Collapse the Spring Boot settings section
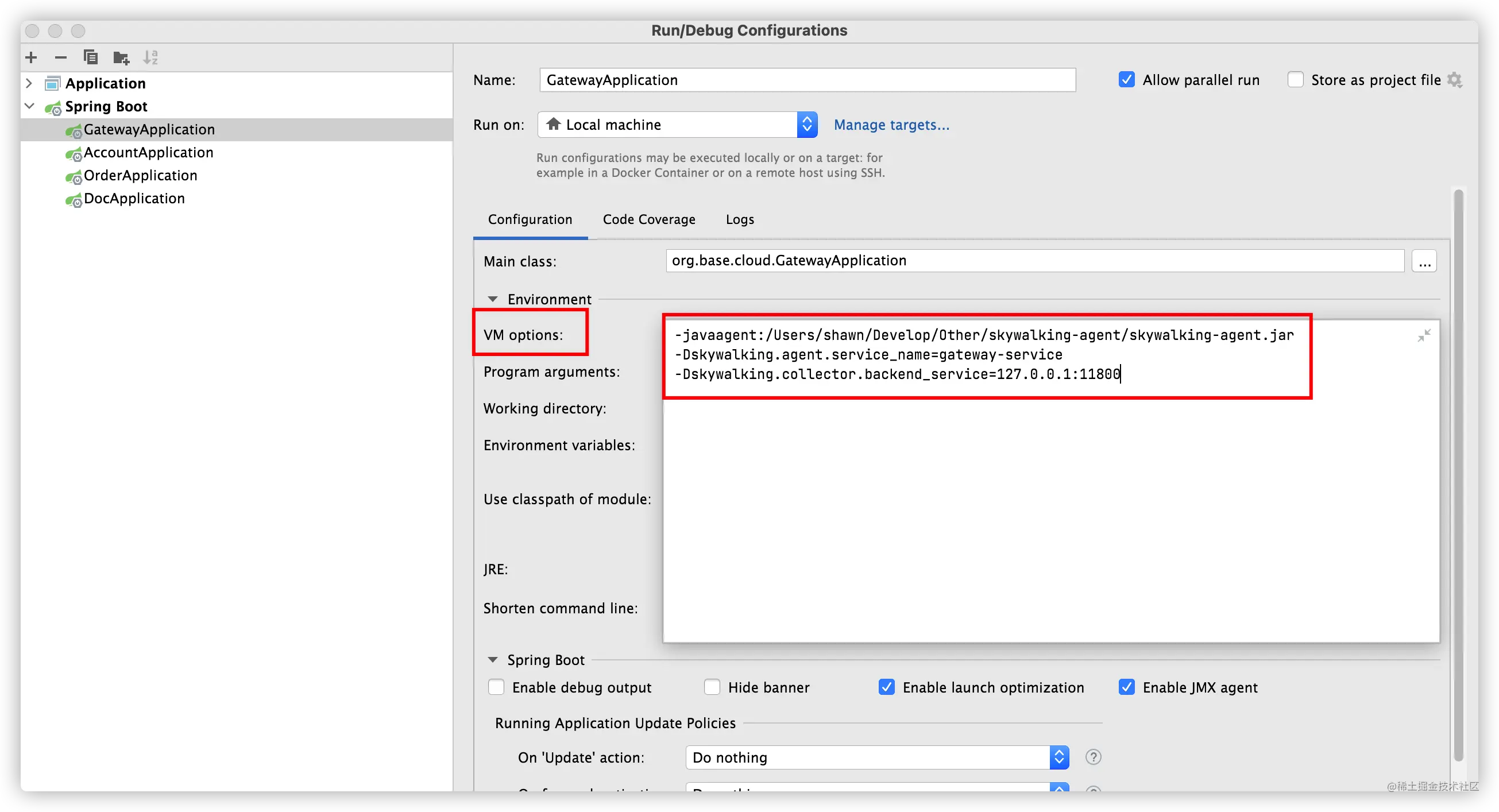1499x812 pixels. pyautogui.click(x=492, y=660)
